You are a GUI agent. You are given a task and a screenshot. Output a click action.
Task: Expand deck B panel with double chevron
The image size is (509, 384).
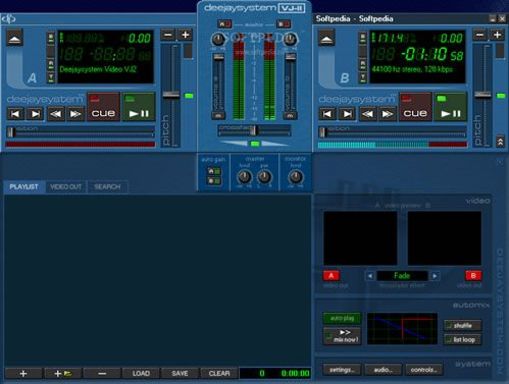coord(500,142)
